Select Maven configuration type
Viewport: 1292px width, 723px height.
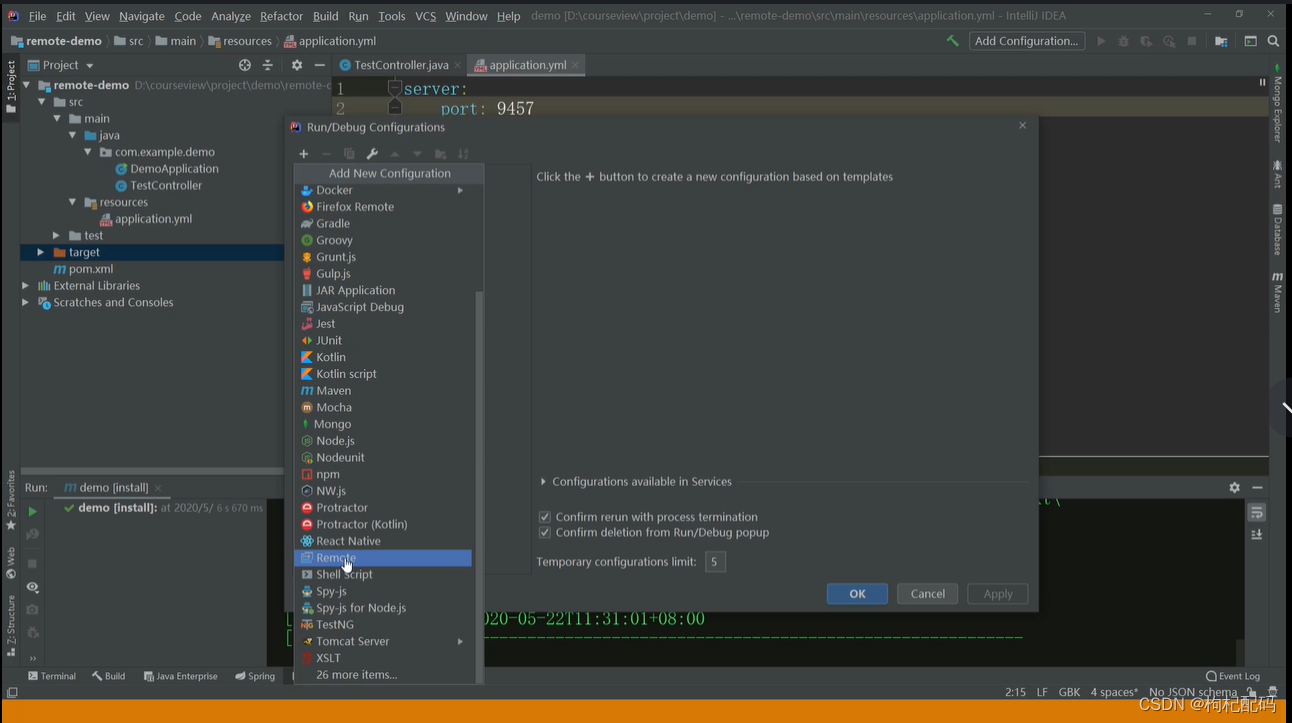coord(383,391)
